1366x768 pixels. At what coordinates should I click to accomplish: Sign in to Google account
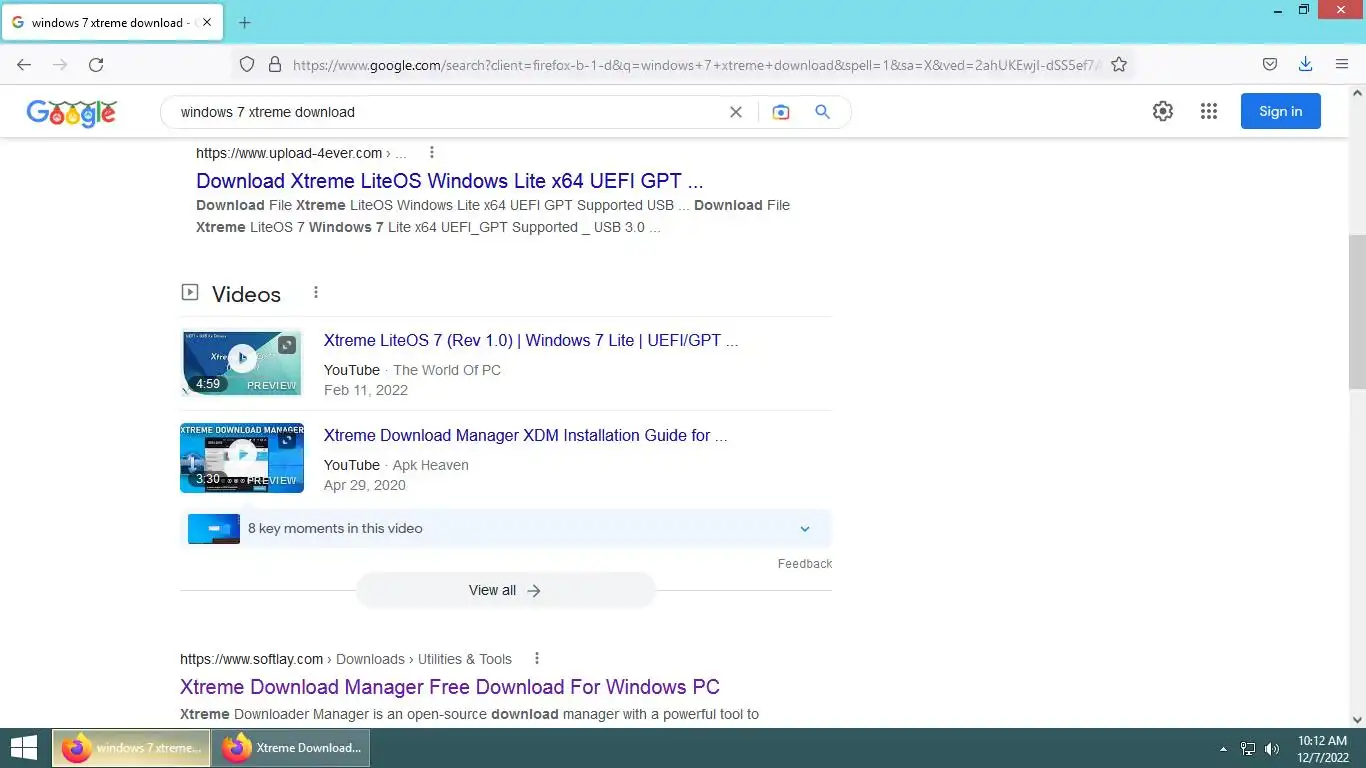(x=1280, y=111)
